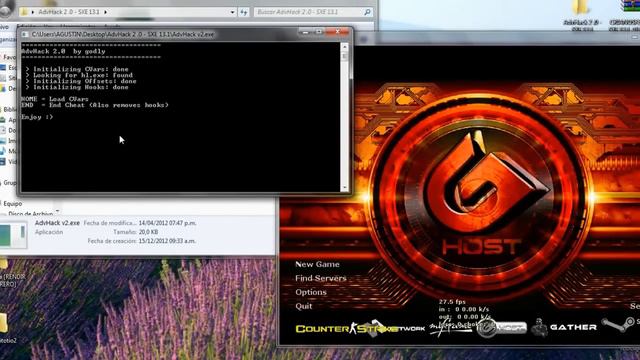Image resolution: width=640 pixels, height=360 pixels.
Task: Click the Gather logo with soldier icon
Action: click(564, 327)
